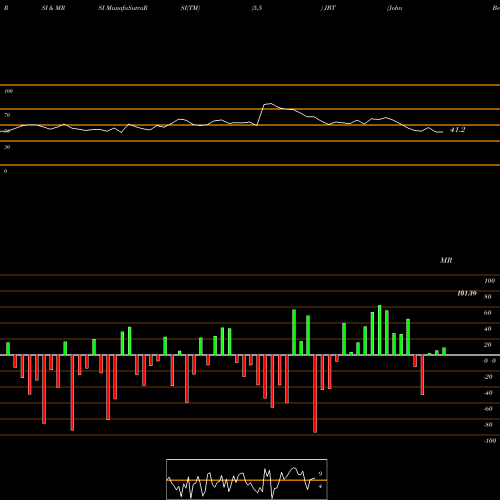This screenshot has width=500, height=500.
Task: Select the tallest green MR bar
Action: [x=380, y=330]
